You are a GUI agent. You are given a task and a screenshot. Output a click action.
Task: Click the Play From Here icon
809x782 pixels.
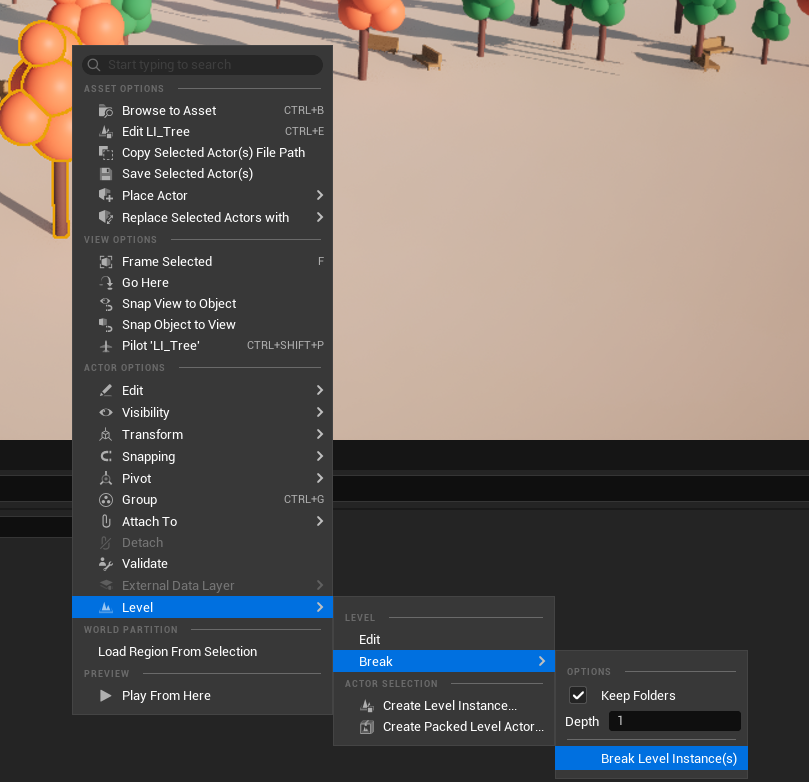[x=105, y=695]
